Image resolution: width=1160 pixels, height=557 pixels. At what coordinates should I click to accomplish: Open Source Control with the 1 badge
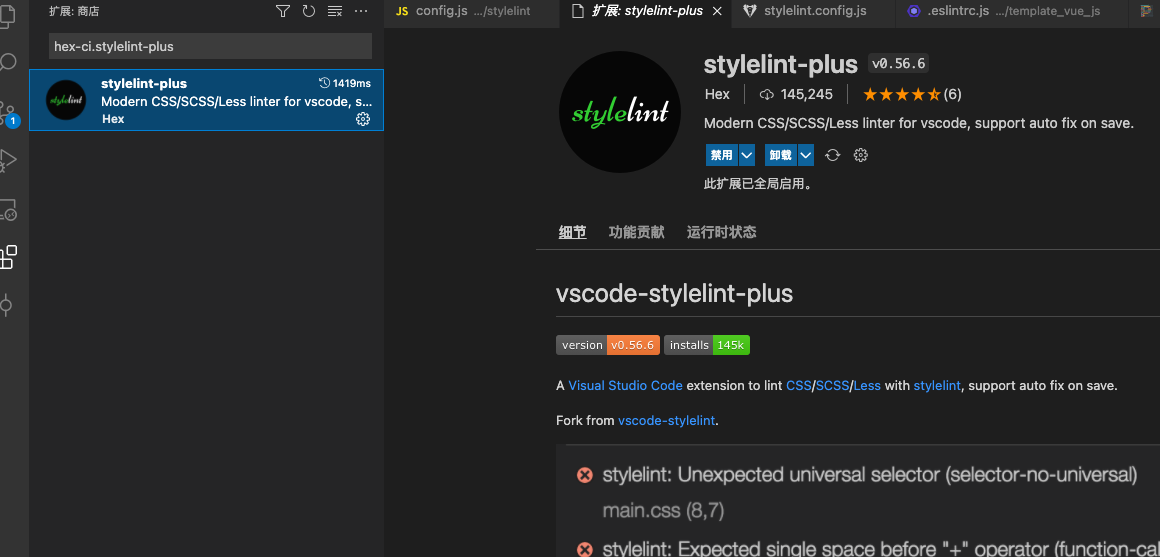coord(7,112)
